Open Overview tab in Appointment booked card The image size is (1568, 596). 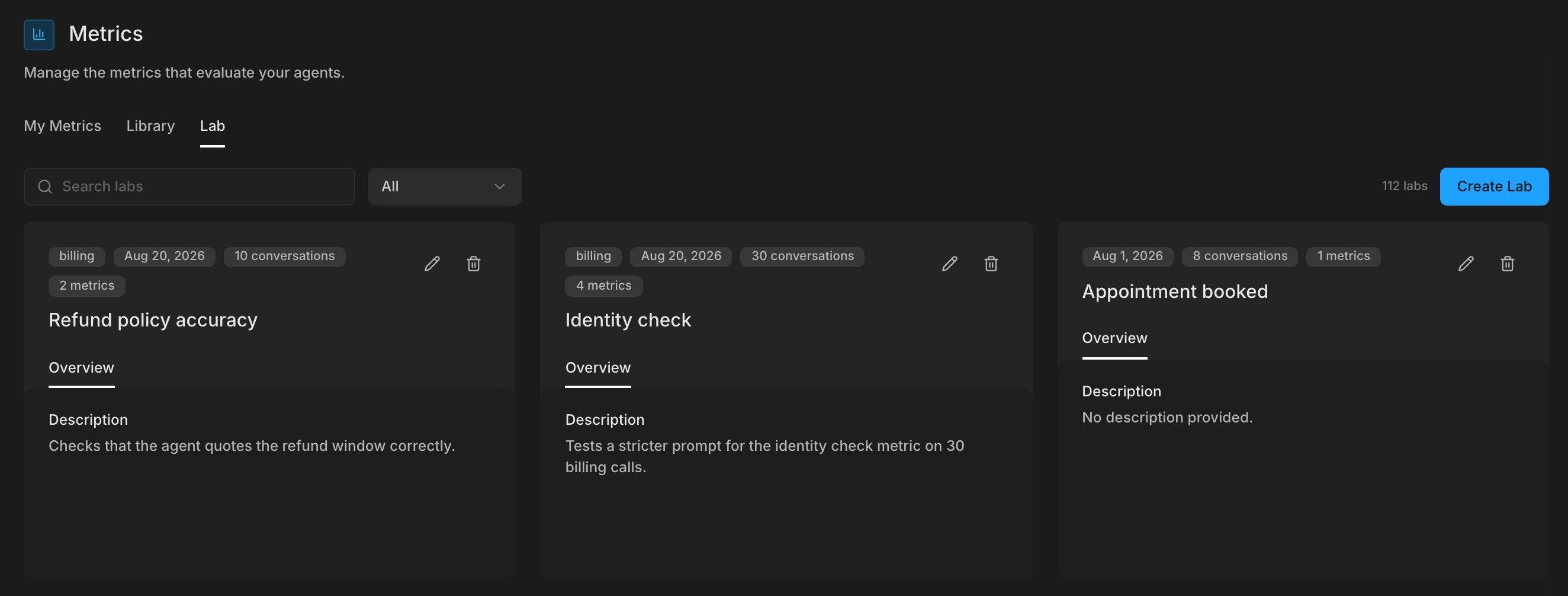(1114, 338)
